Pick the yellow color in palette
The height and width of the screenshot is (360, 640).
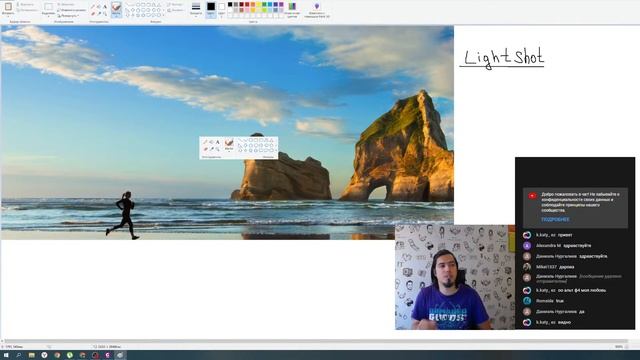tap(258, 4)
